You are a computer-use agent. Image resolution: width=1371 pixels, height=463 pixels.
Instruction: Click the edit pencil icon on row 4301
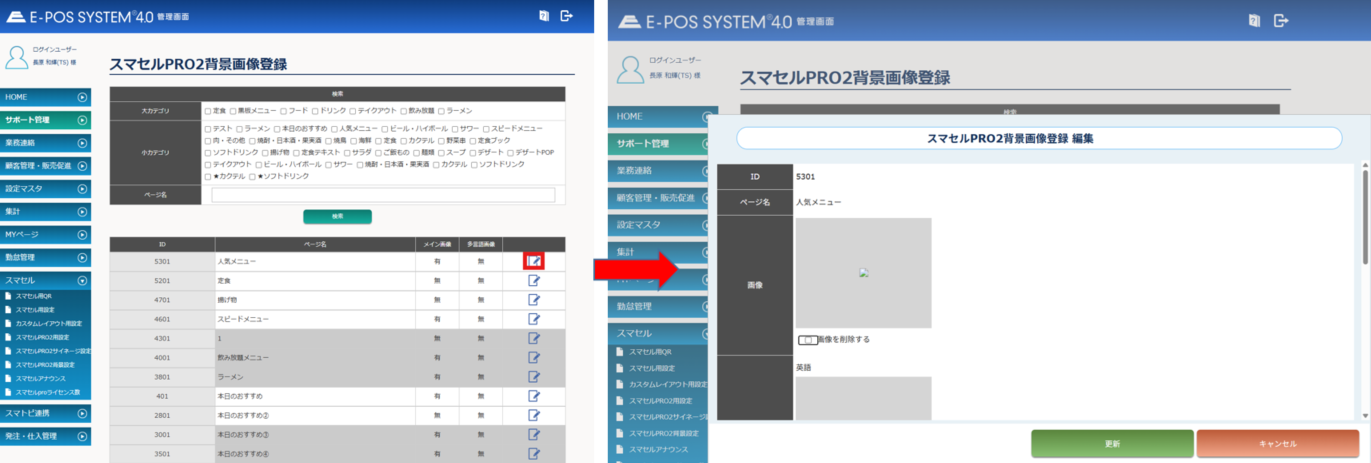pos(534,338)
